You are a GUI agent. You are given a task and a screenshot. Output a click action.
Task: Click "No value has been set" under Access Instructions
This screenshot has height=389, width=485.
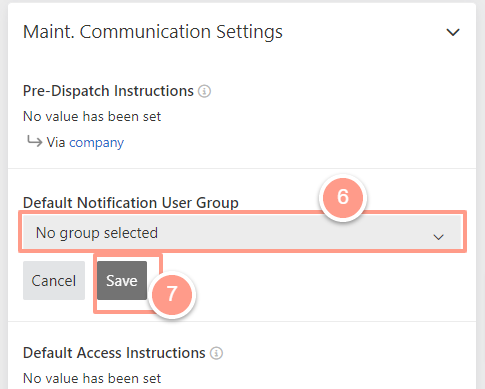coord(92,378)
